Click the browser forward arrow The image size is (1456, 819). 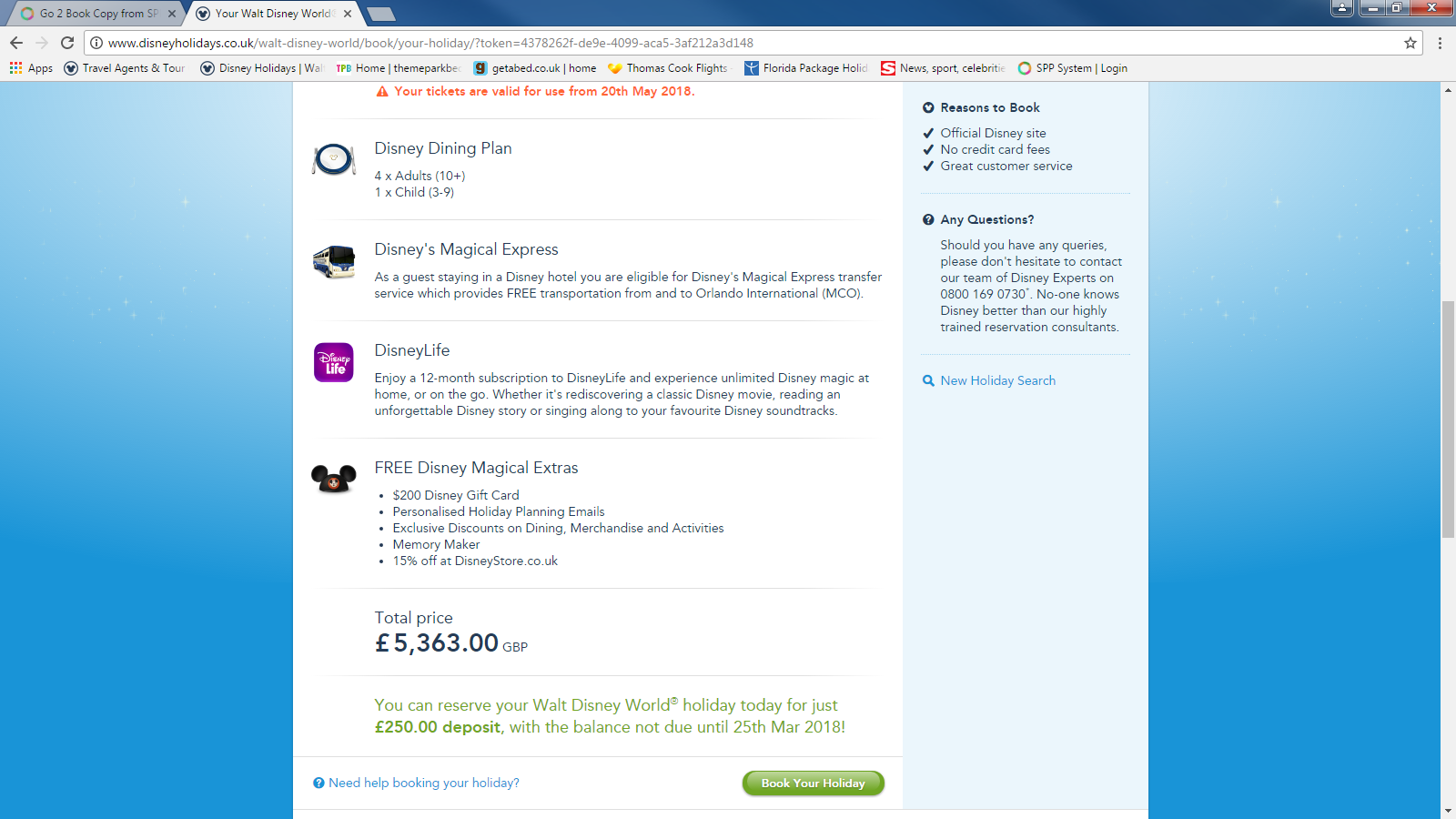(x=42, y=43)
